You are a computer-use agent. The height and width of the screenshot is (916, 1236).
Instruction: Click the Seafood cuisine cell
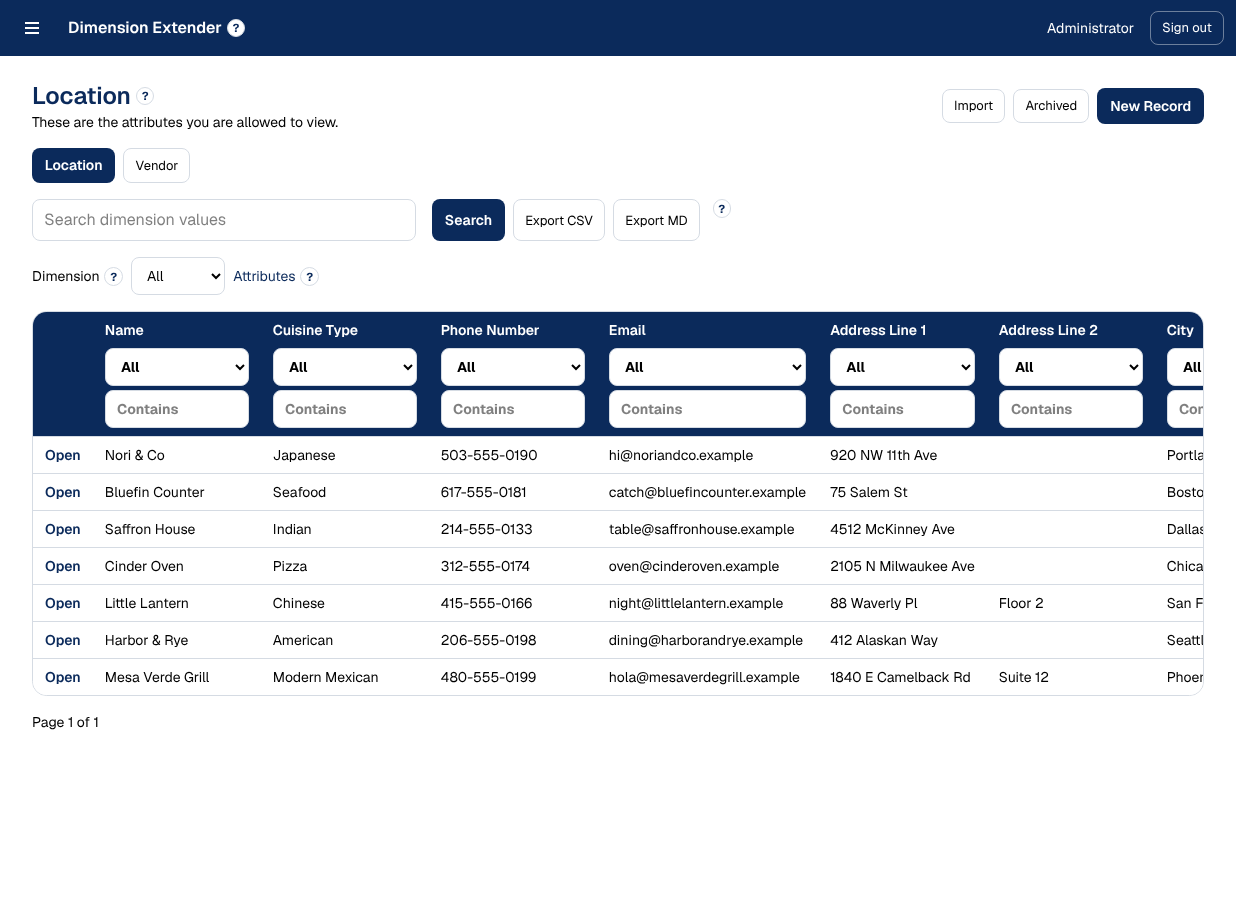(x=299, y=492)
